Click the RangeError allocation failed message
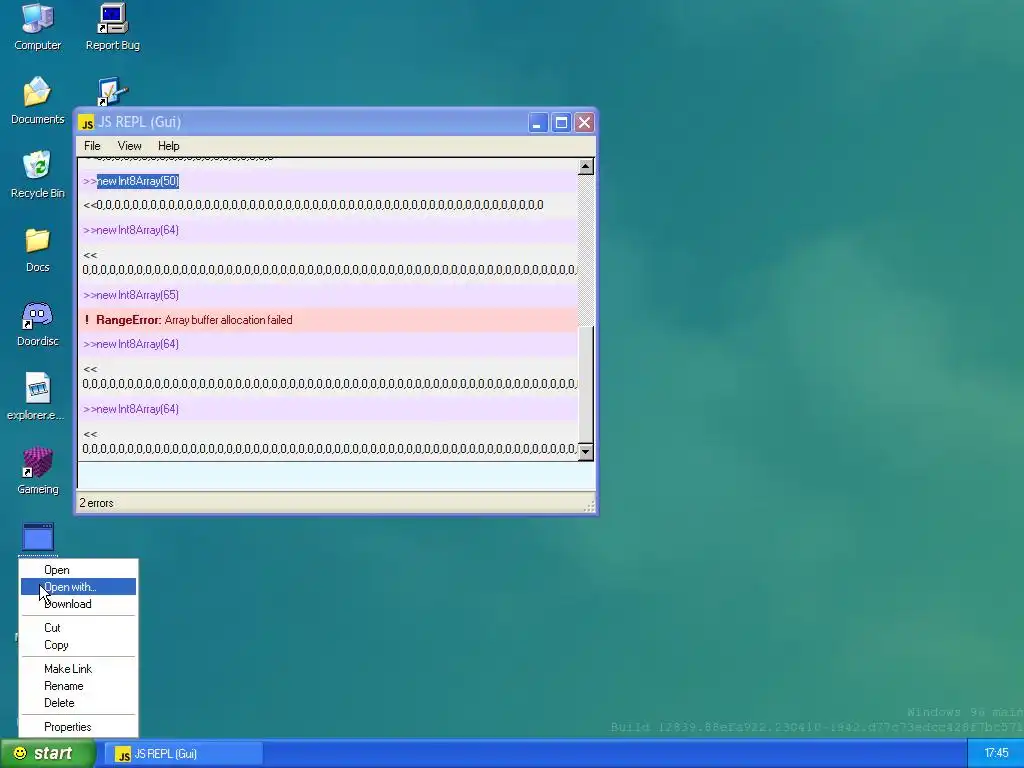 327,320
